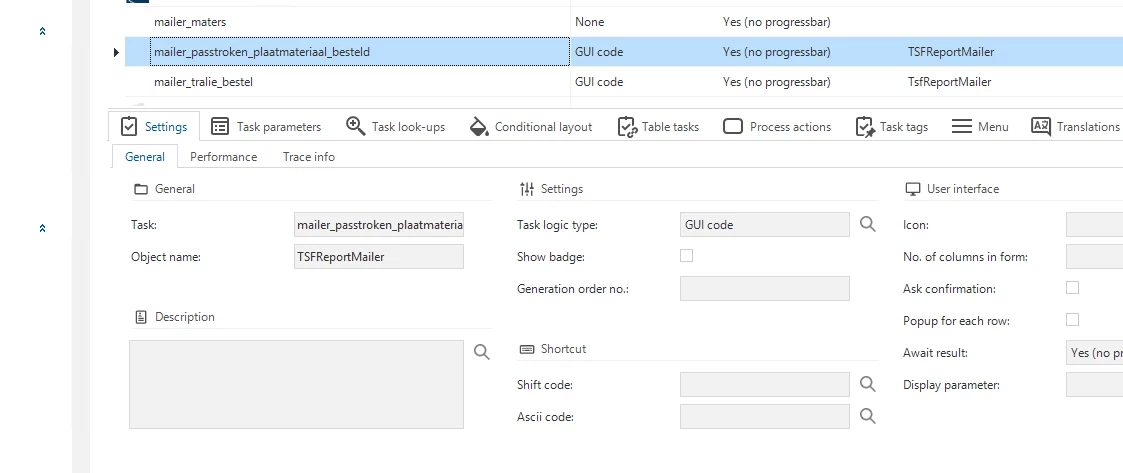Check the Popup for each row box
This screenshot has width=1123, height=473.
[1072, 320]
